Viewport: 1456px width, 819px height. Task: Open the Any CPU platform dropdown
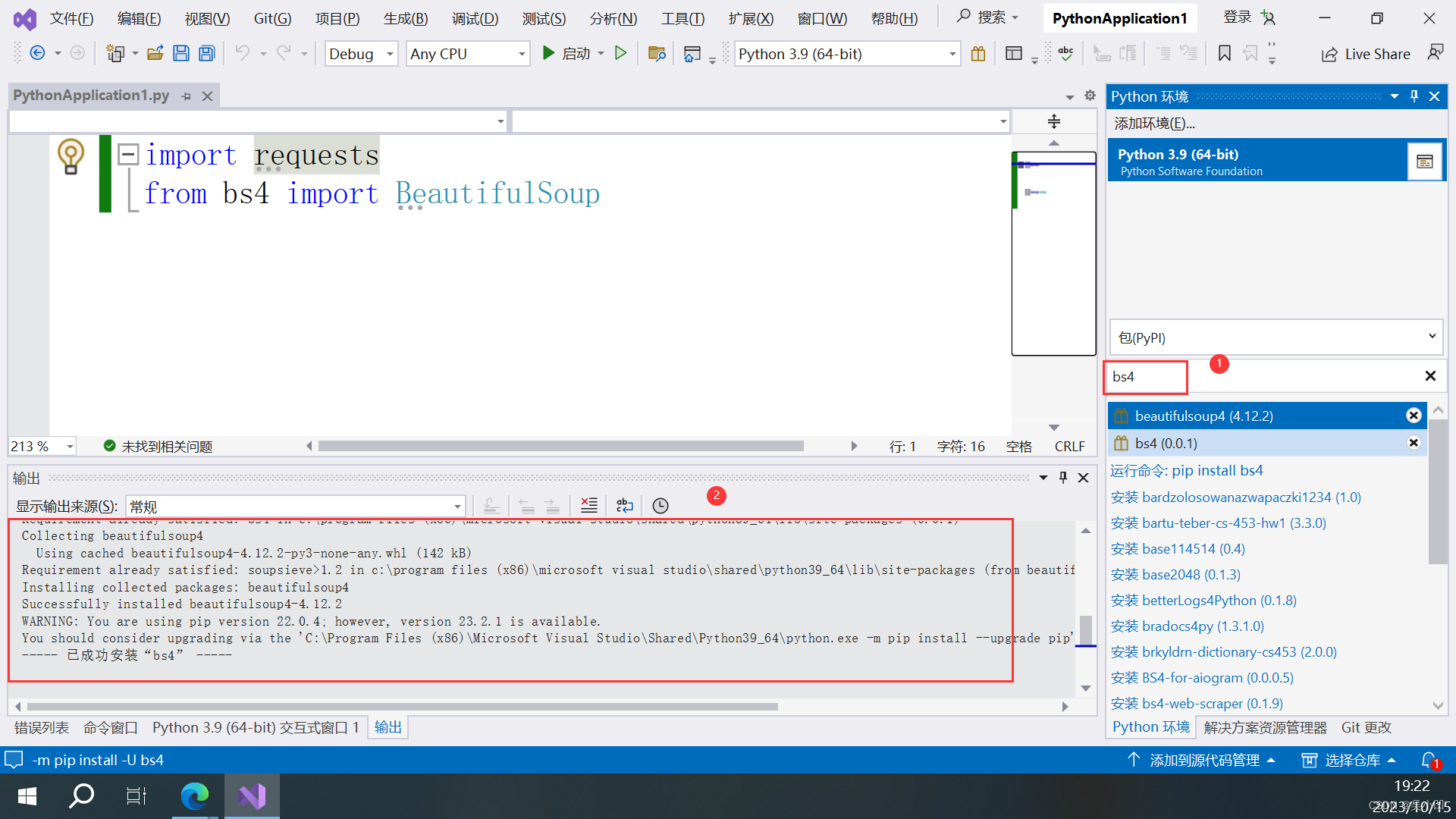point(467,54)
